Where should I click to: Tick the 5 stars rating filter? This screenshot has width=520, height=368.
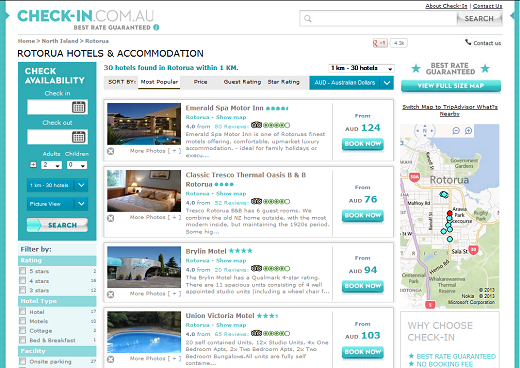coord(23,271)
